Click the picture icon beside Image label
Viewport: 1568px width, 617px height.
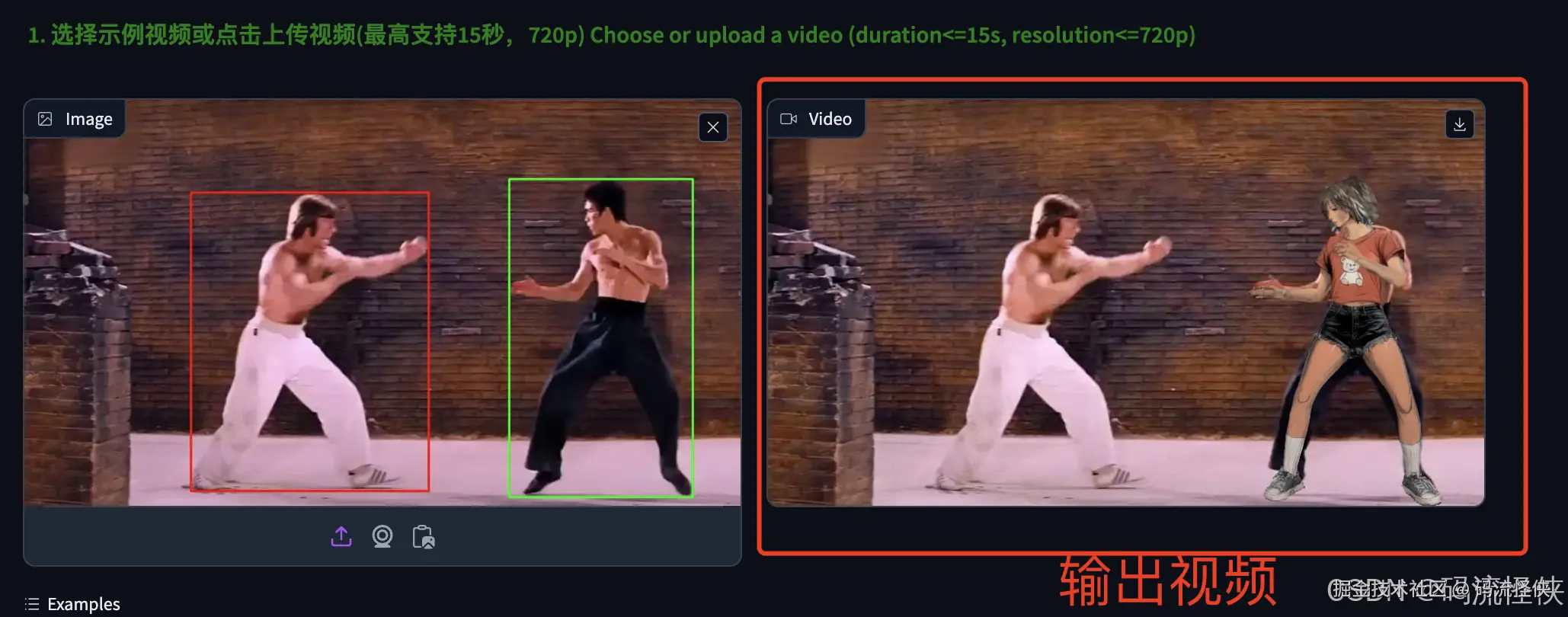pyautogui.click(x=45, y=119)
